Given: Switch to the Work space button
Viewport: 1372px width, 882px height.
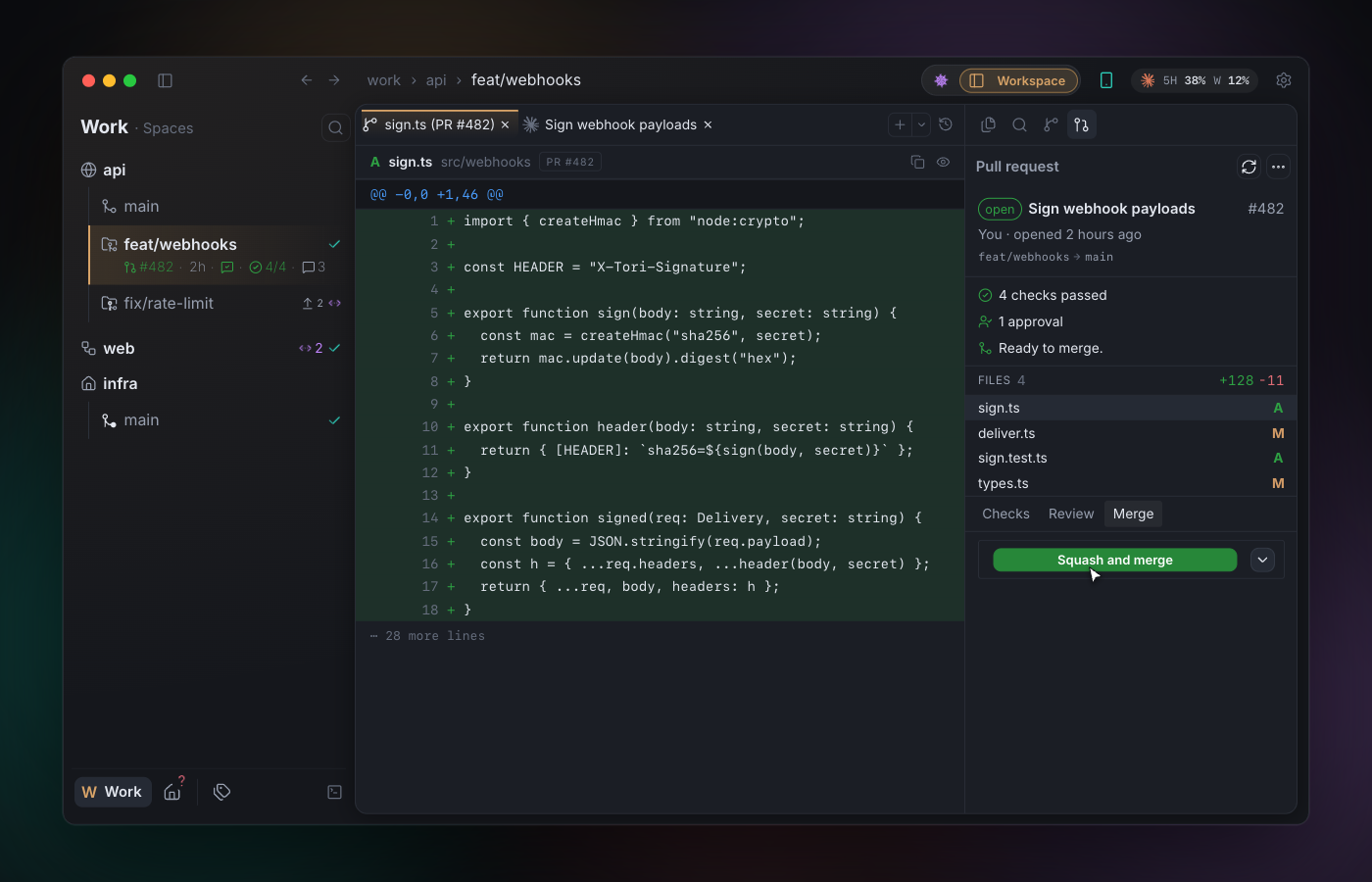Looking at the screenshot, I should pyautogui.click(x=113, y=792).
